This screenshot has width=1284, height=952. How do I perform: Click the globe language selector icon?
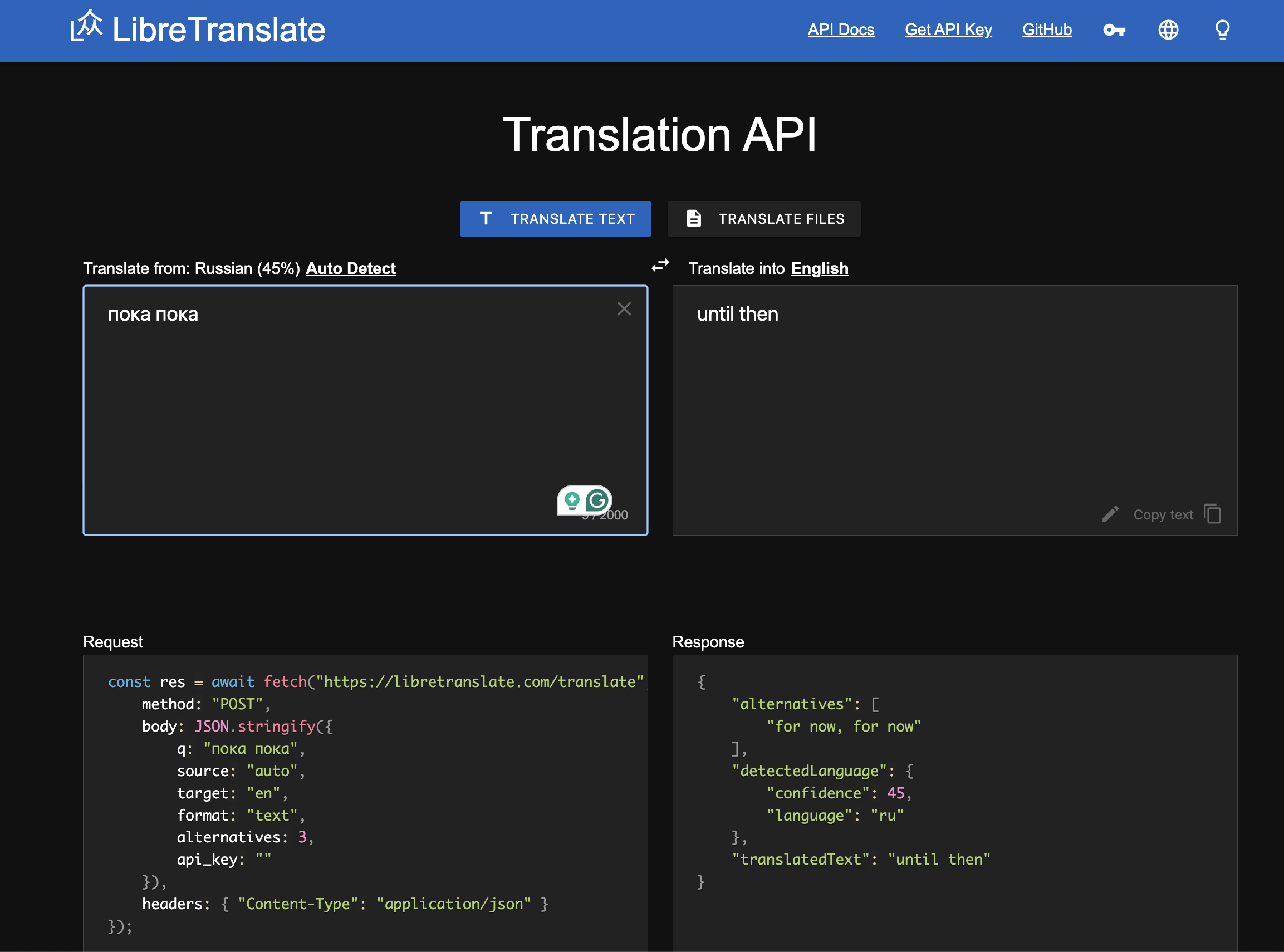[1168, 30]
